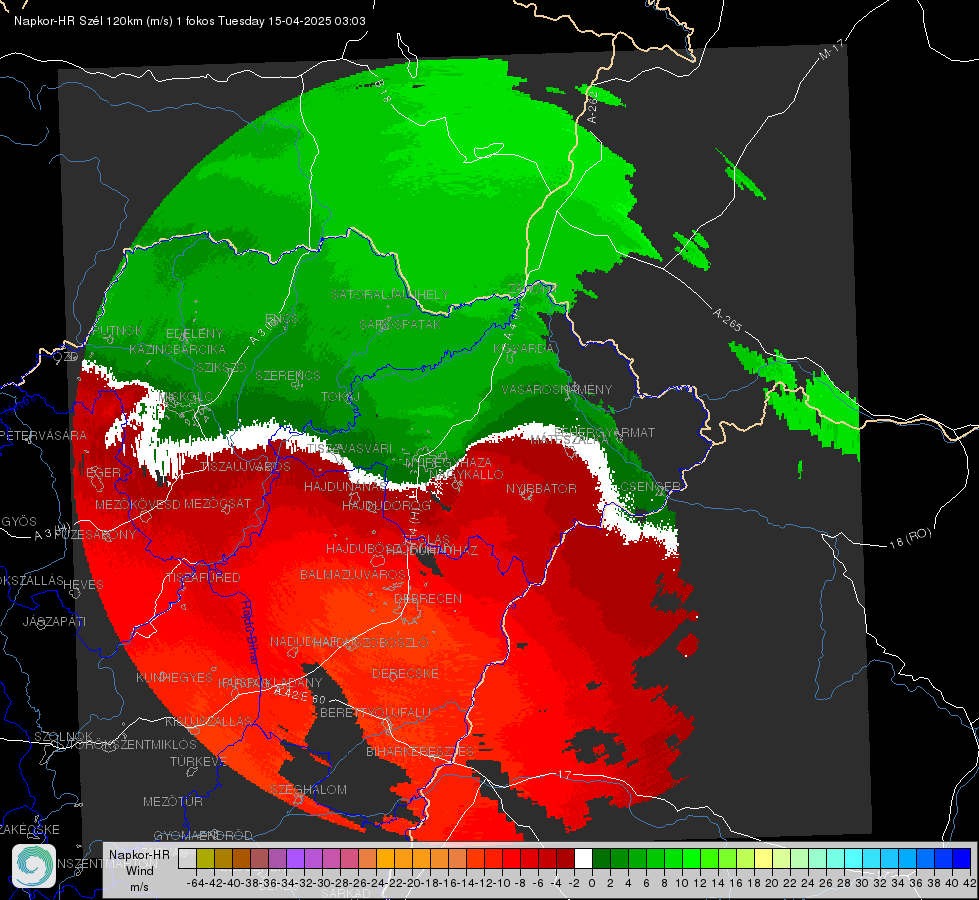Click the MEZOKOVESD town label
Image resolution: width=979 pixels, height=900 pixels.
137,504
